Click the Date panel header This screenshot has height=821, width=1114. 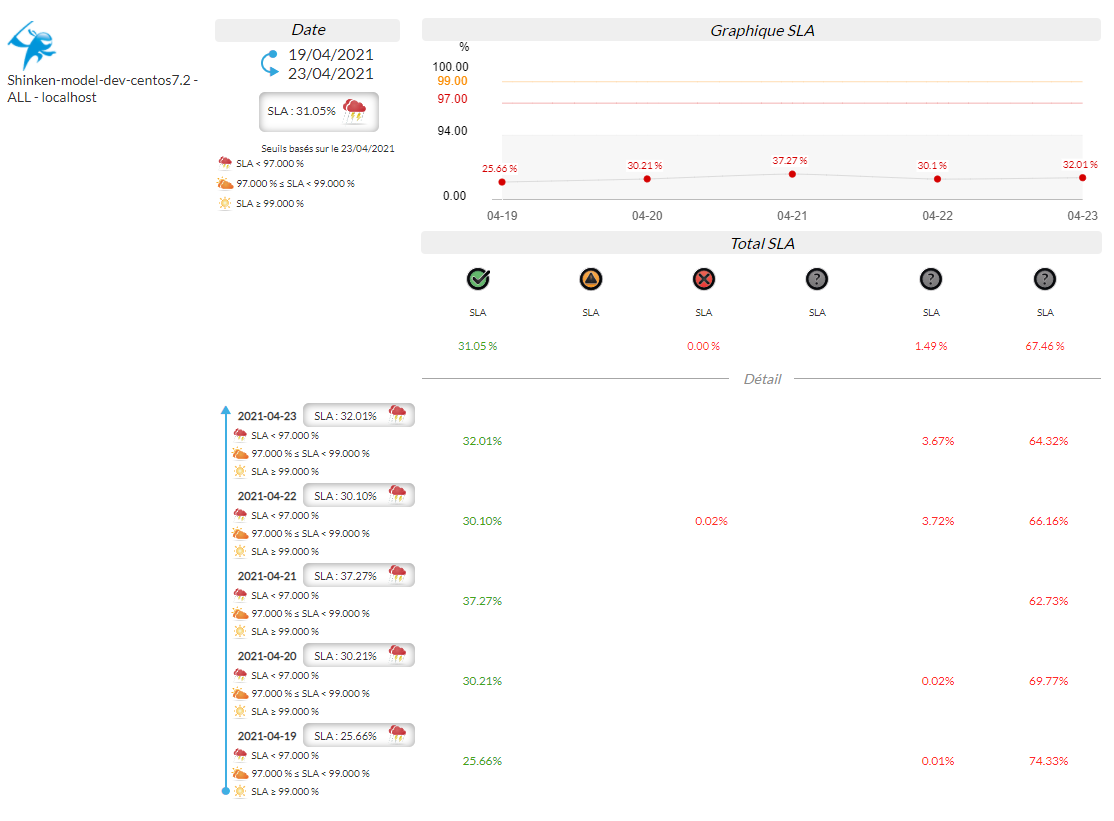point(307,30)
